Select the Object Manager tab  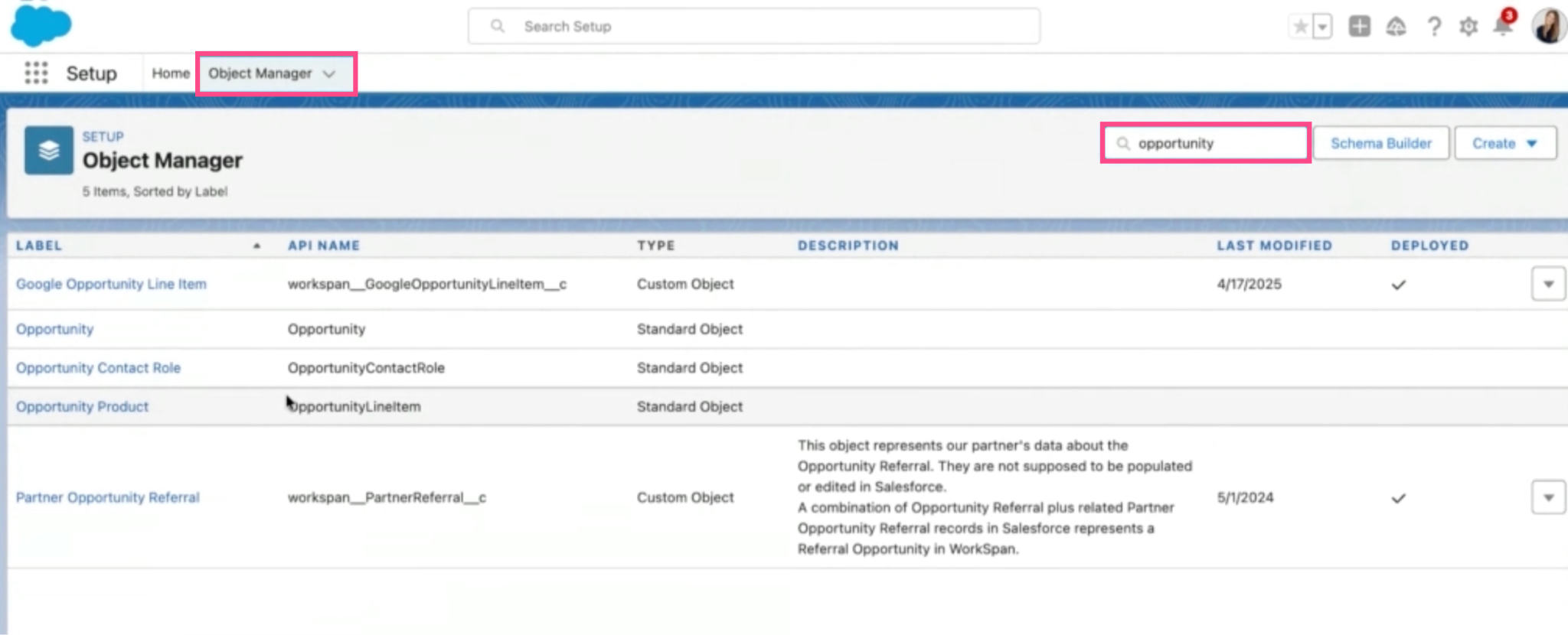[x=260, y=73]
